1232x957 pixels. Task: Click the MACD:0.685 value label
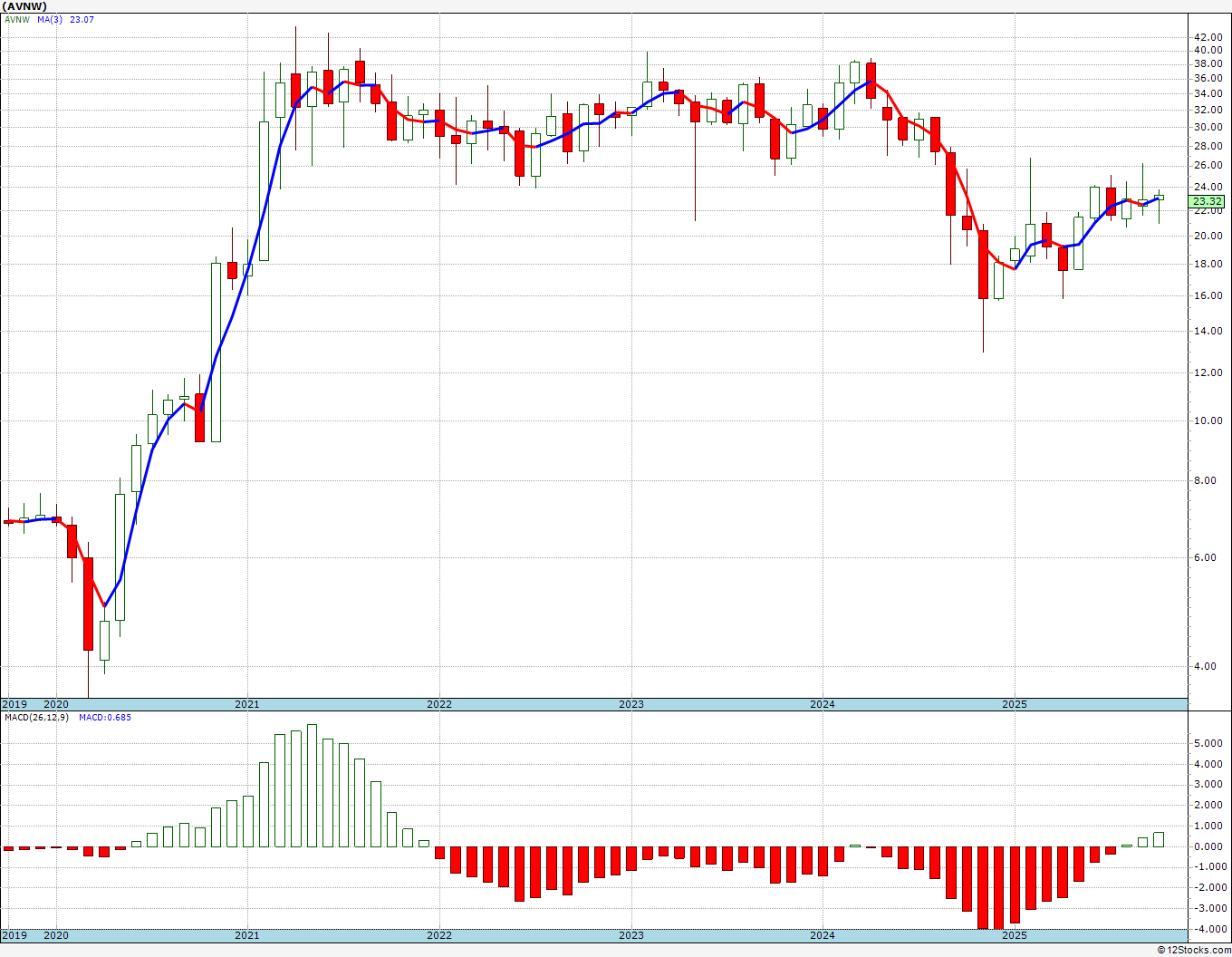click(105, 718)
